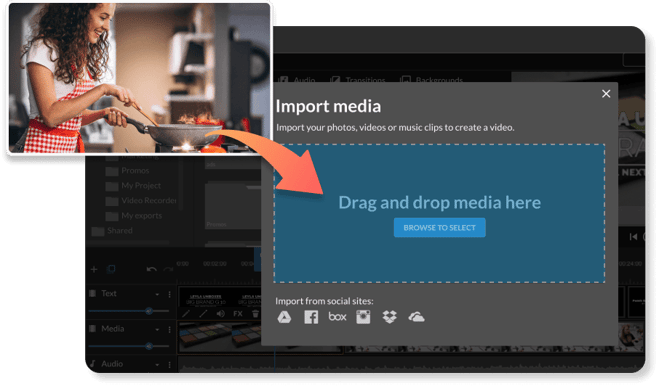659x386 pixels.
Task: Add a new track with plus icon
Action: coord(94,269)
